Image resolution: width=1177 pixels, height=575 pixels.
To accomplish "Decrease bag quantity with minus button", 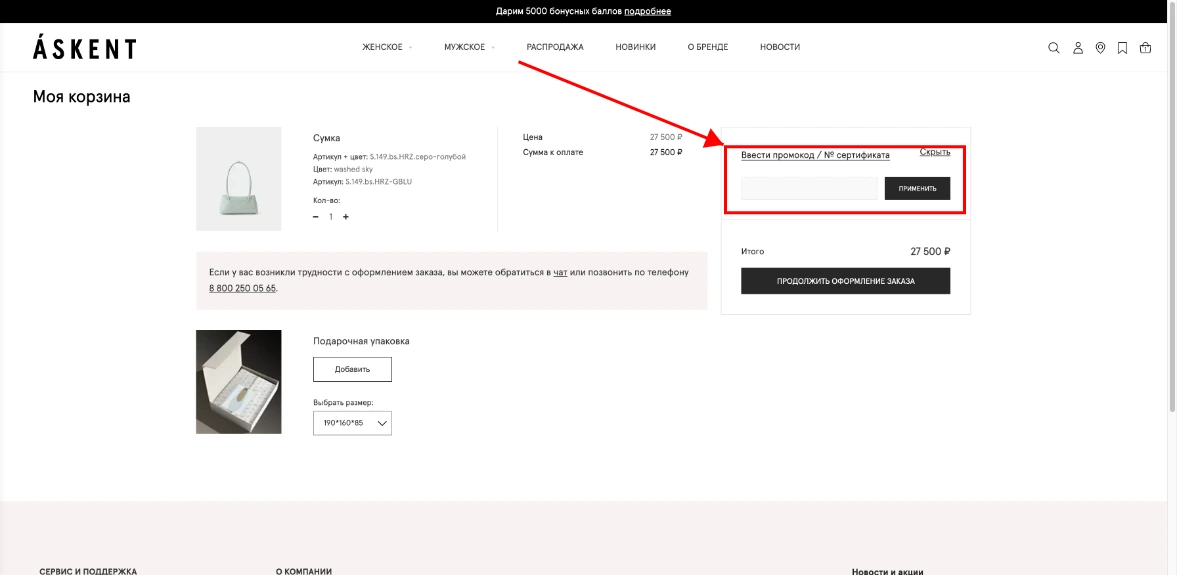I will tap(316, 217).
